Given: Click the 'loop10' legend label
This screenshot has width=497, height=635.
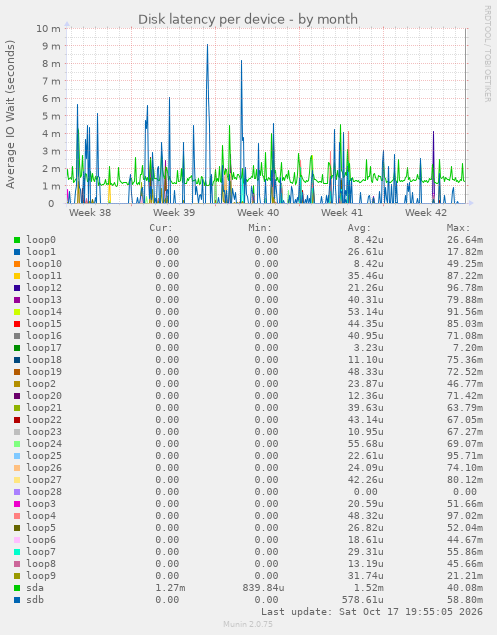Looking at the screenshot, I should pos(44,264).
